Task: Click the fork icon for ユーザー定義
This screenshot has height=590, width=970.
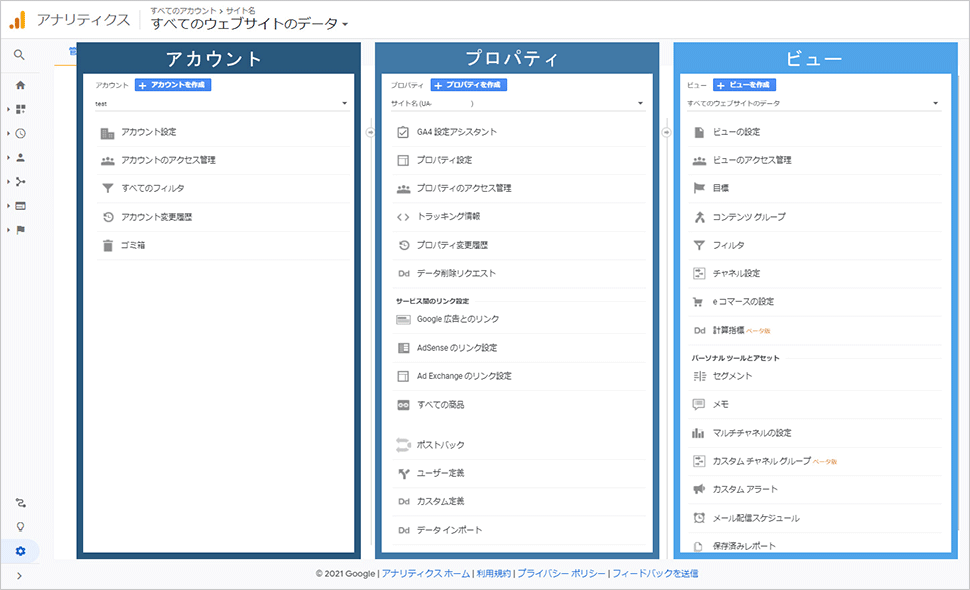Action: (x=403, y=474)
